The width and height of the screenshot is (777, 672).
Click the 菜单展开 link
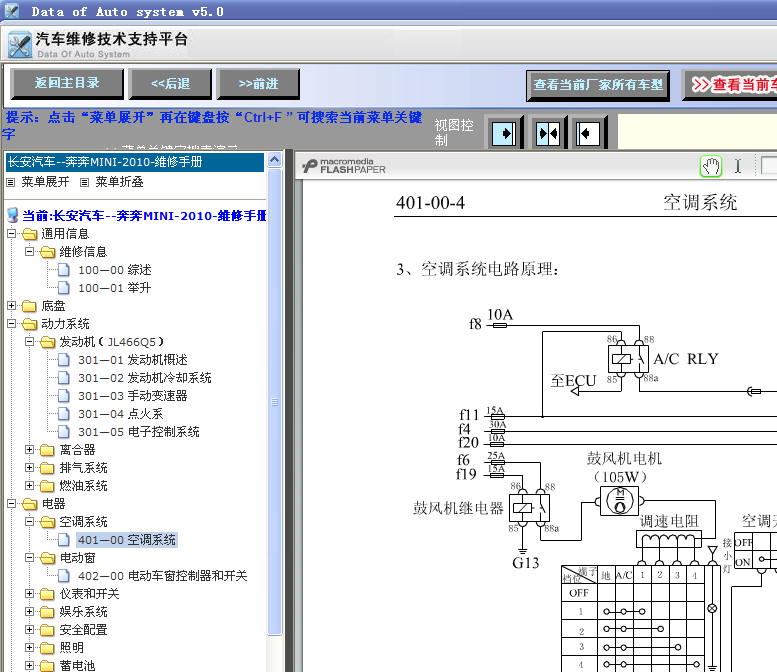[x=45, y=182]
